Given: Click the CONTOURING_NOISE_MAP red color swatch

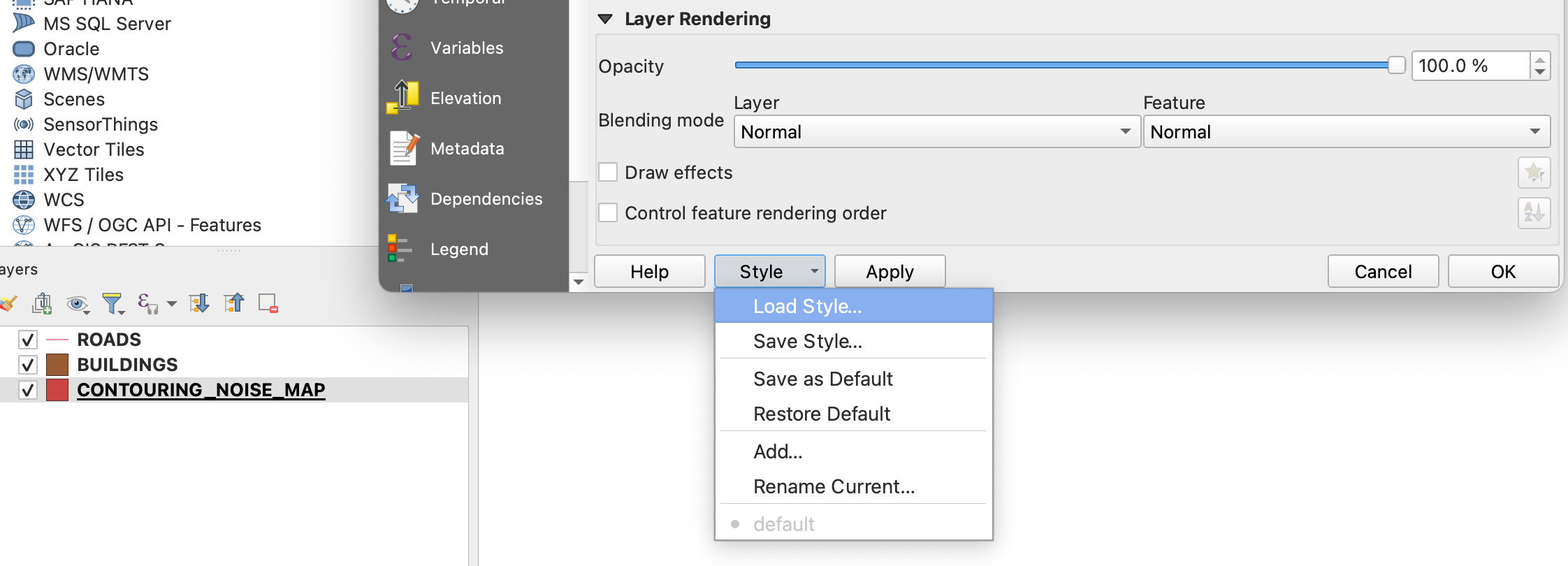Looking at the screenshot, I should click(57, 390).
